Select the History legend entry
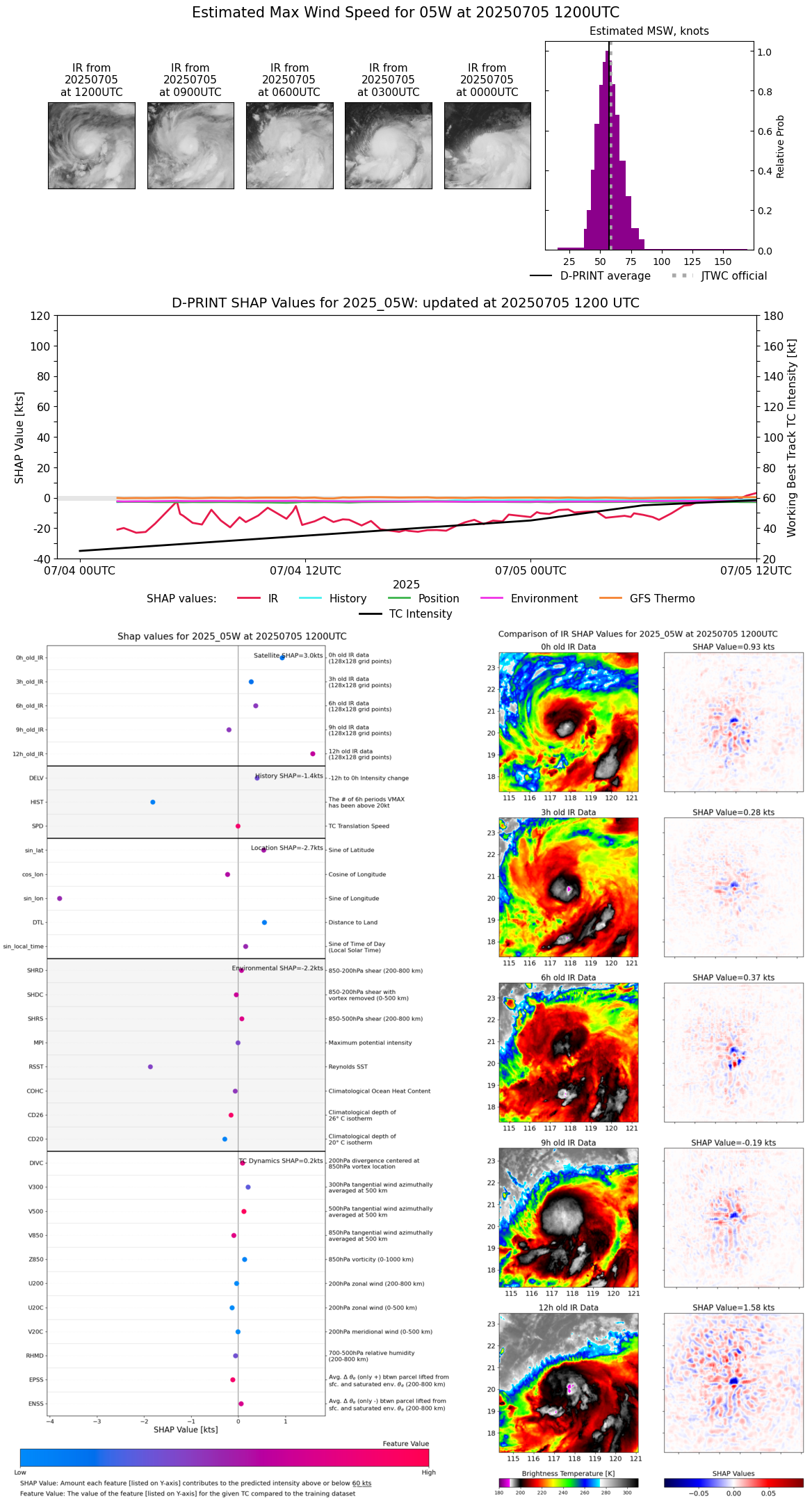The width and height of the screenshot is (812, 1501). 332,599
